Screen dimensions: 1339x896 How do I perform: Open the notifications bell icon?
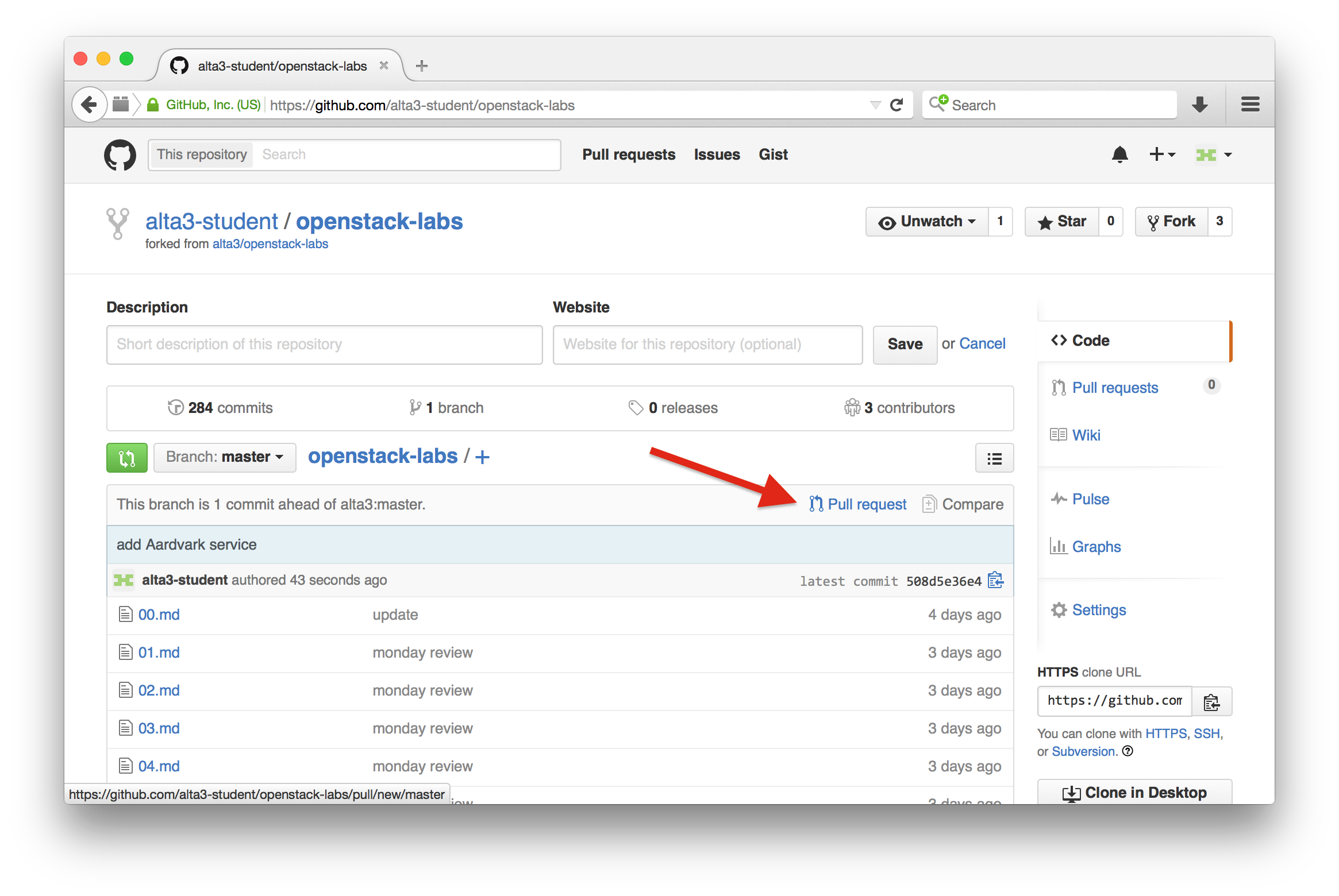(1119, 155)
